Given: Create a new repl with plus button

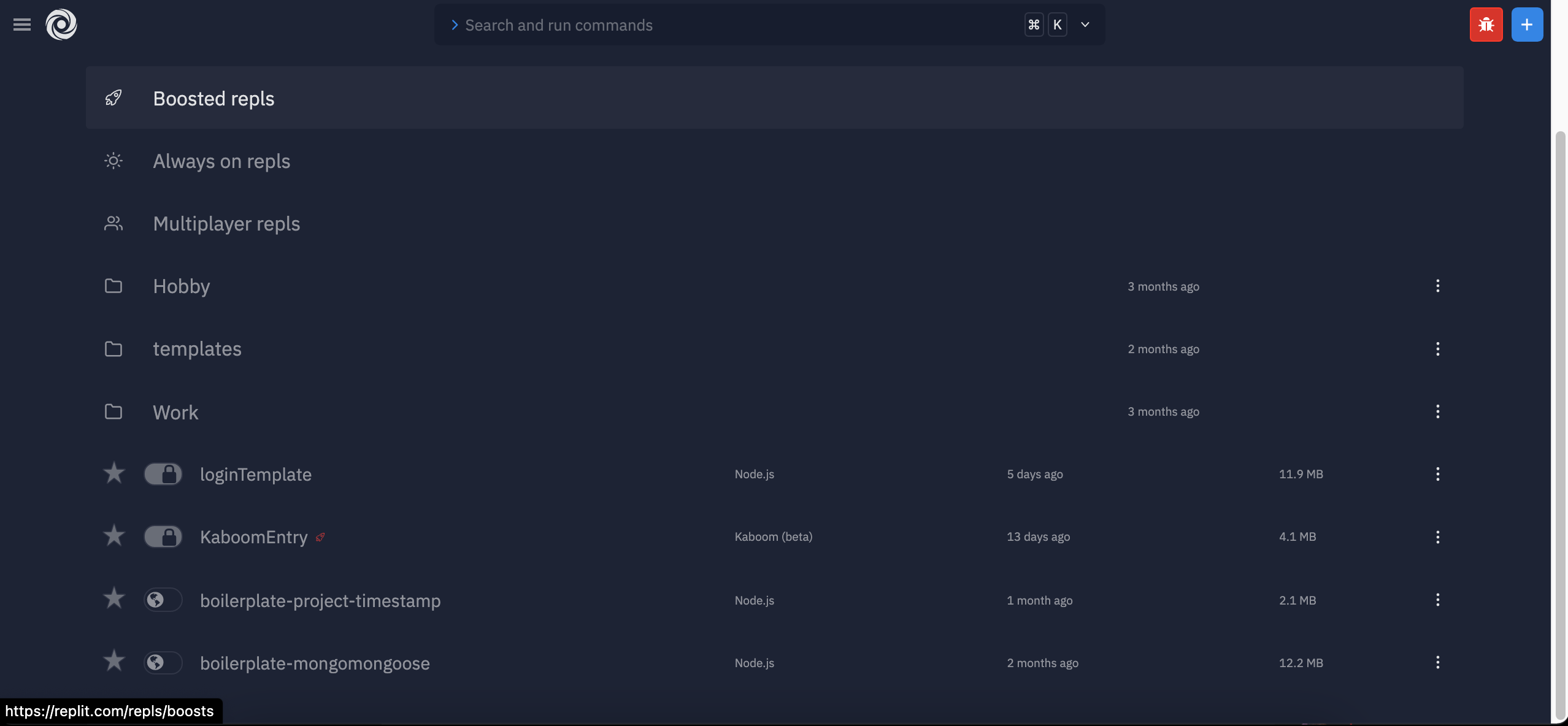Looking at the screenshot, I should point(1527,25).
